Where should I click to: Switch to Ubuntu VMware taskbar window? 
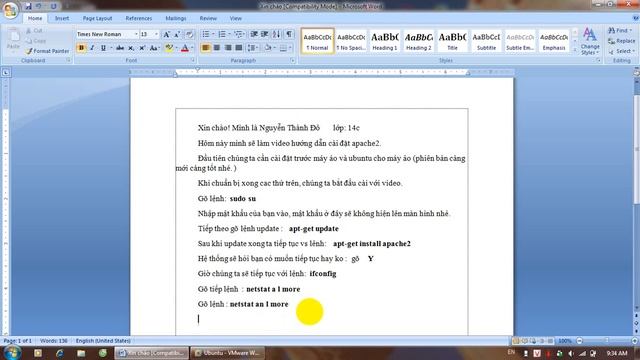tap(228, 353)
